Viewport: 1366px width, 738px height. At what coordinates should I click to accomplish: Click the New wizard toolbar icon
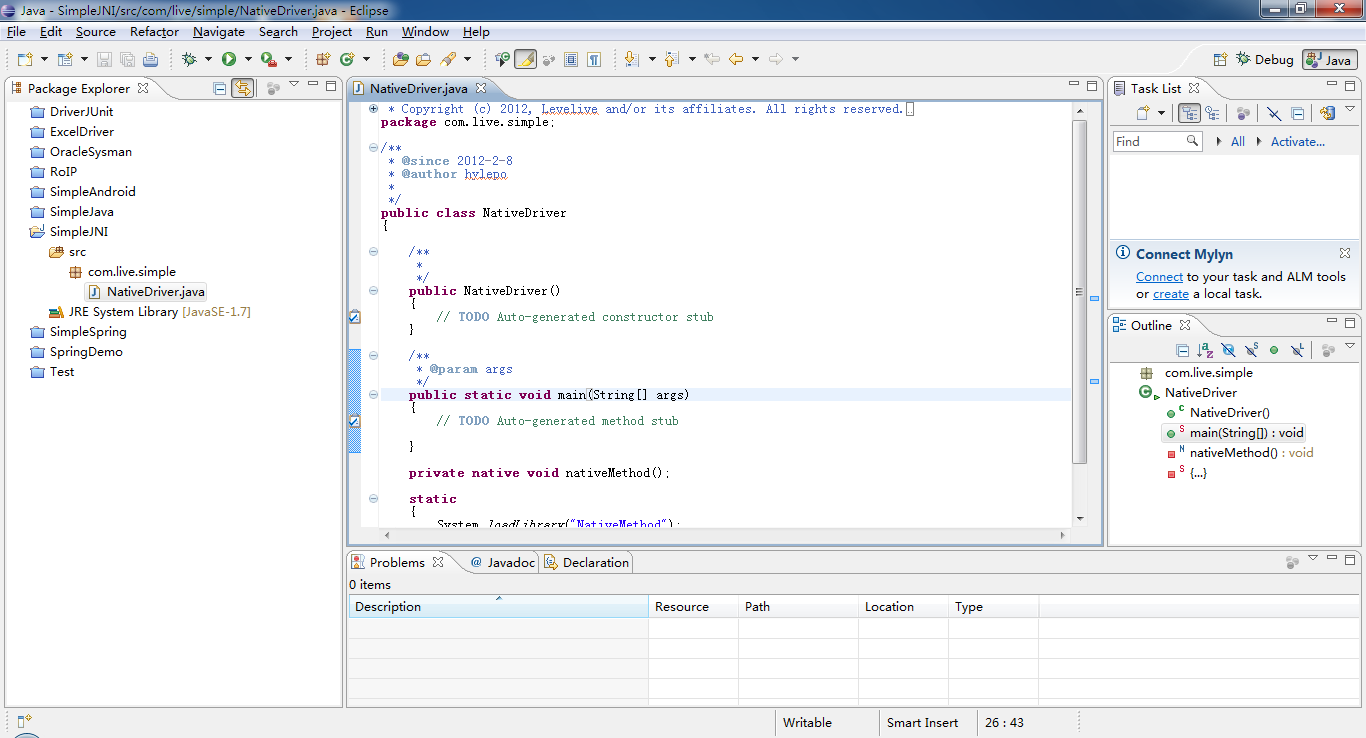(25, 60)
